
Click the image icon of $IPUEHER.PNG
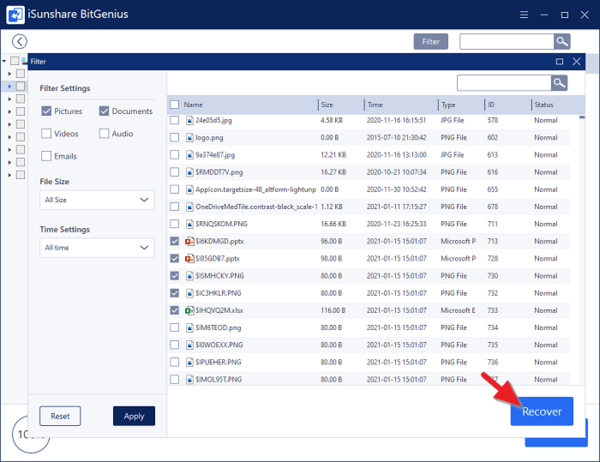pyautogui.click(x=189, y=362)
